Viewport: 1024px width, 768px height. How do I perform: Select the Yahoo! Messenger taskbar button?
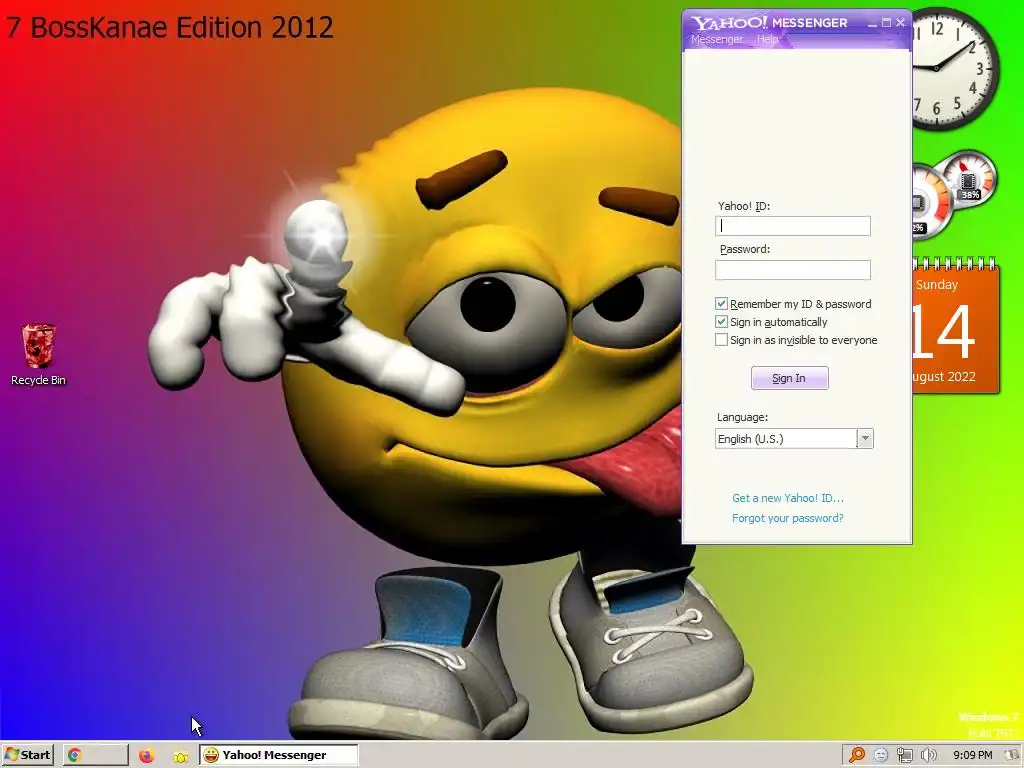coord(279,755)
